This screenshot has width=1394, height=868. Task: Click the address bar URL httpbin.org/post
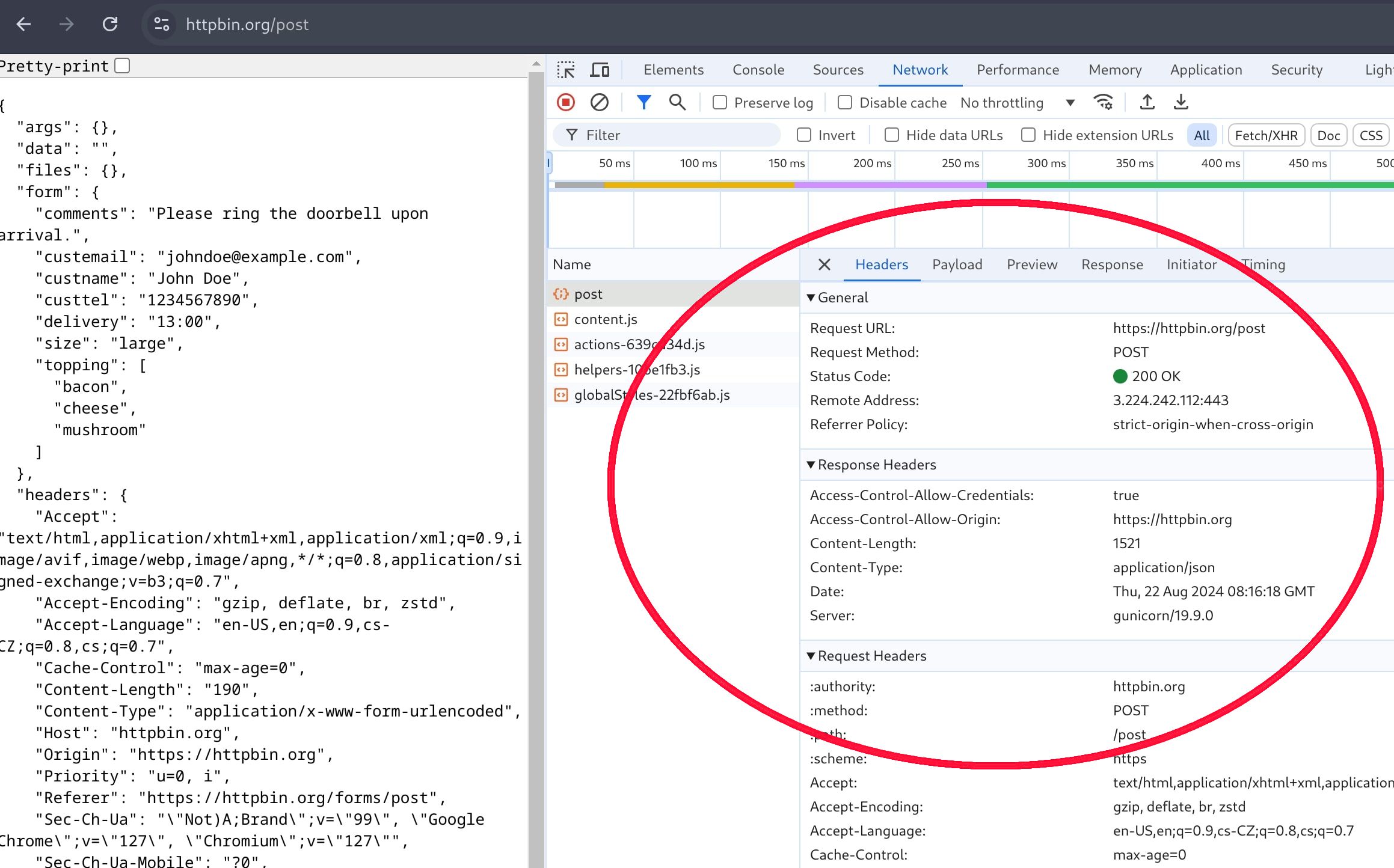tap(247, 24)
